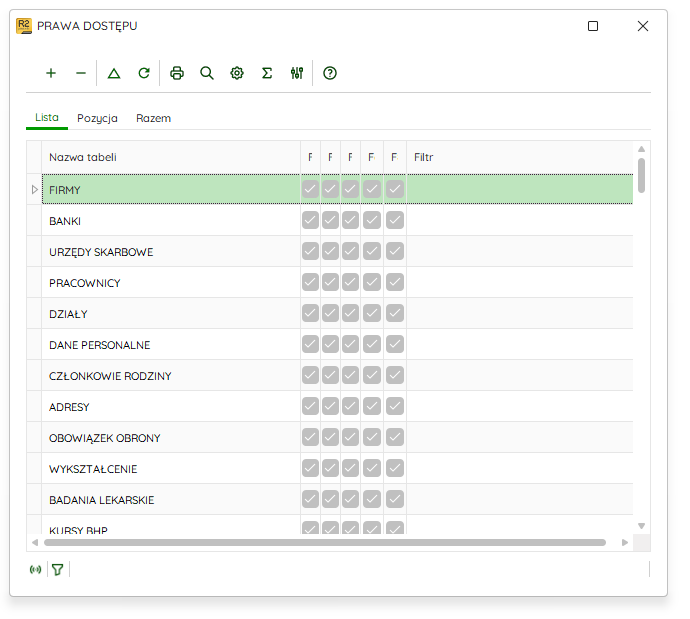Select the ADRESY row name
The width and height of the screenshot is (690, 619).
coord(69,407)
